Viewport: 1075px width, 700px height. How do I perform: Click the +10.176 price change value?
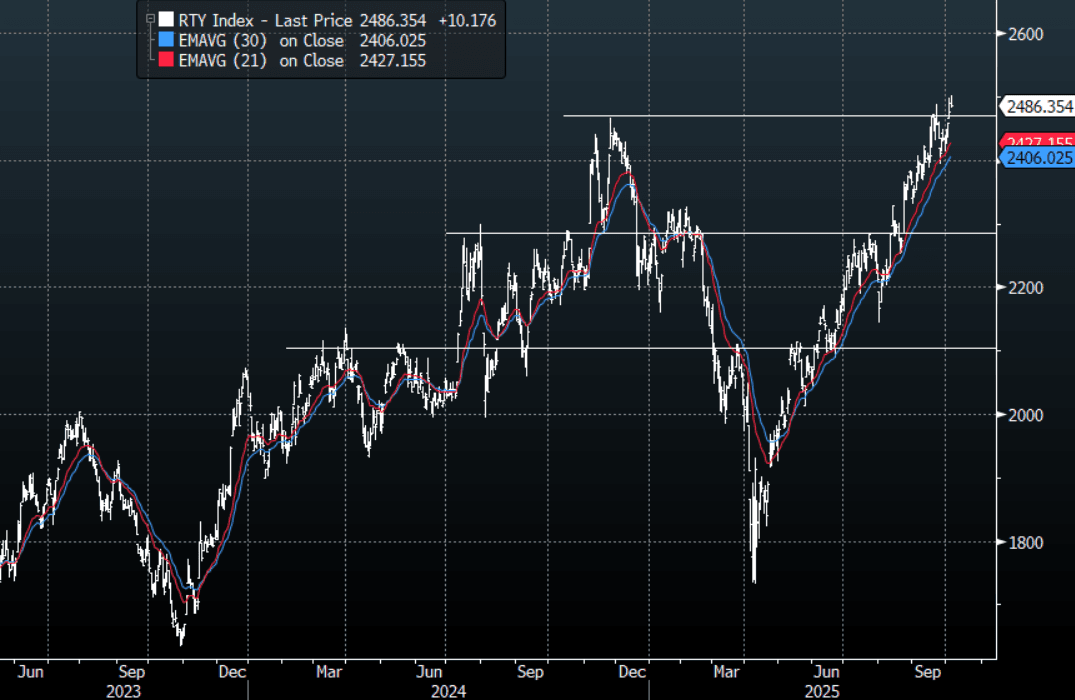click(x=467, y=20)
